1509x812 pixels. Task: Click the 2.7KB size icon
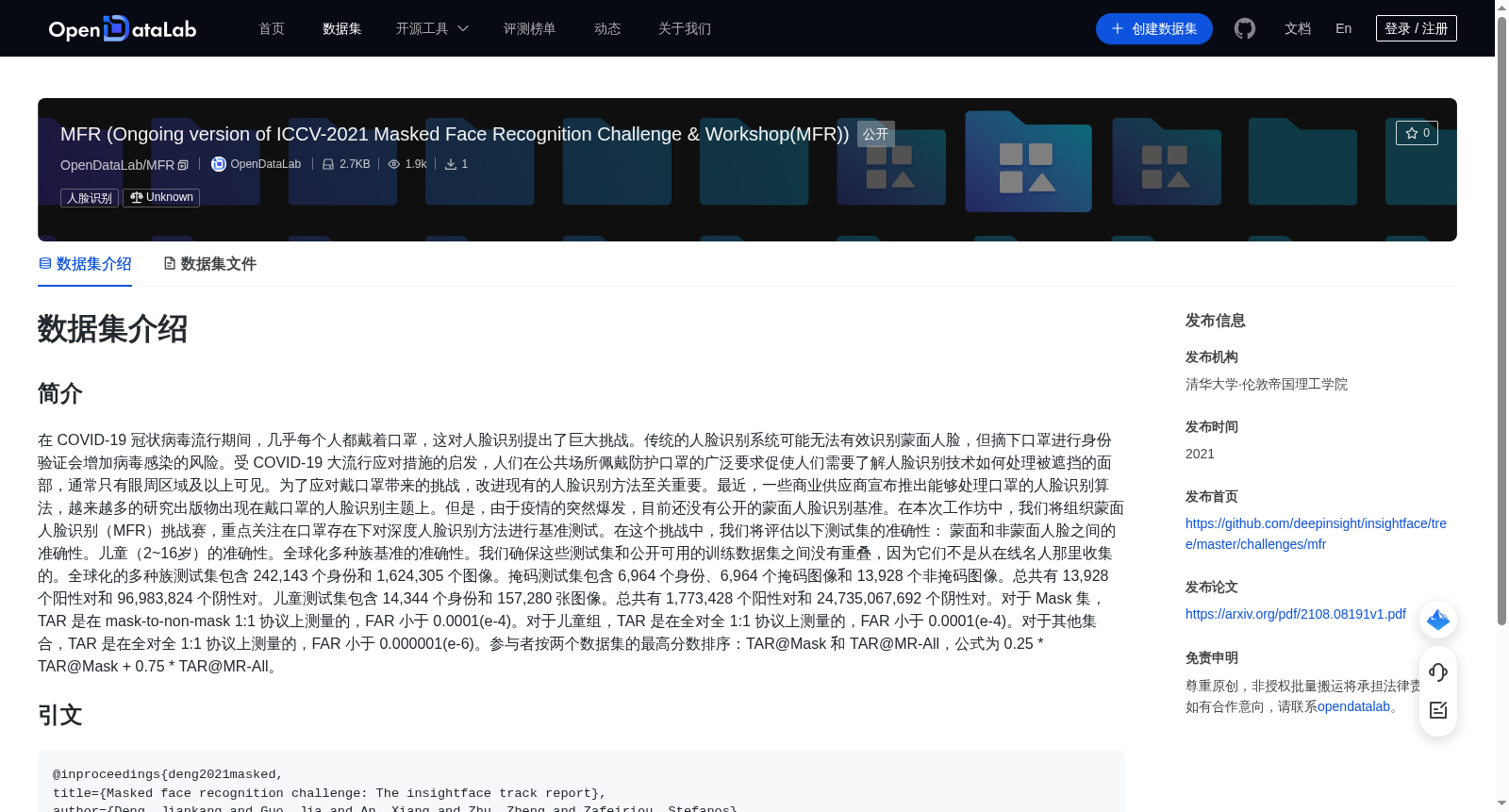pos(328,164)
